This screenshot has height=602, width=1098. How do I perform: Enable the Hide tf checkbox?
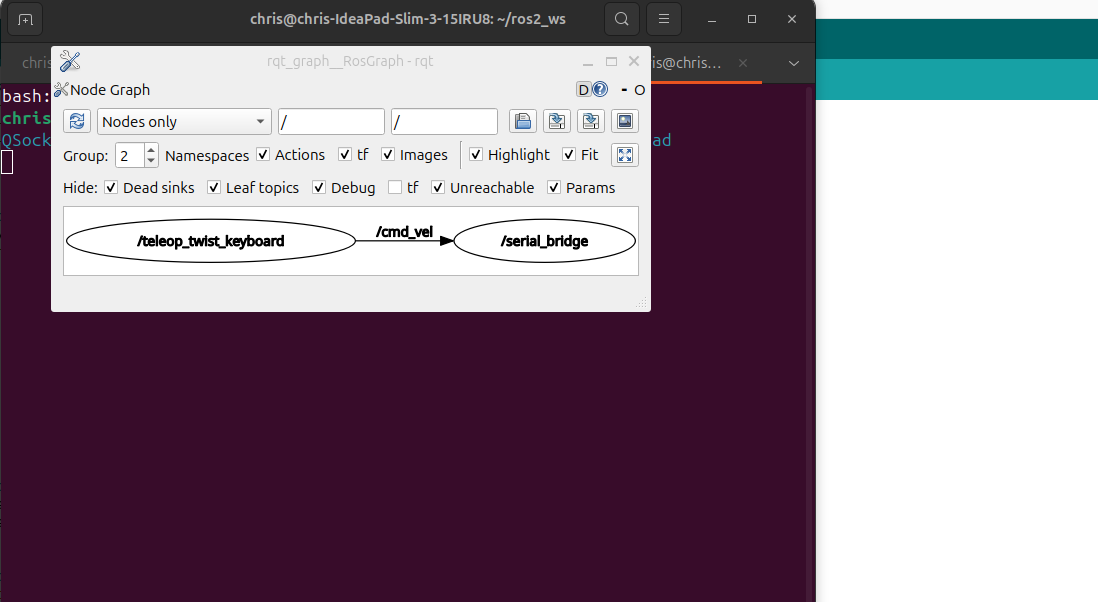[x=395, y=188]
